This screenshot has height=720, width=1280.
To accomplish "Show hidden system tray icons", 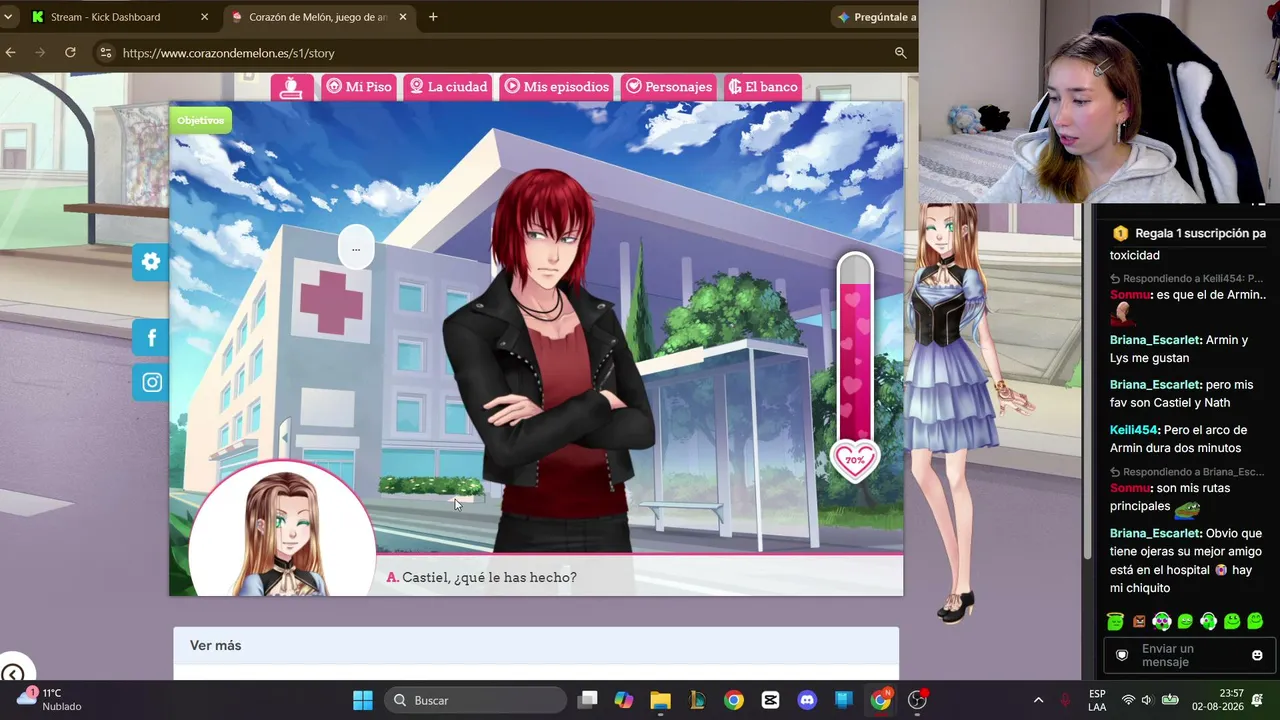I will [1038, 700].
